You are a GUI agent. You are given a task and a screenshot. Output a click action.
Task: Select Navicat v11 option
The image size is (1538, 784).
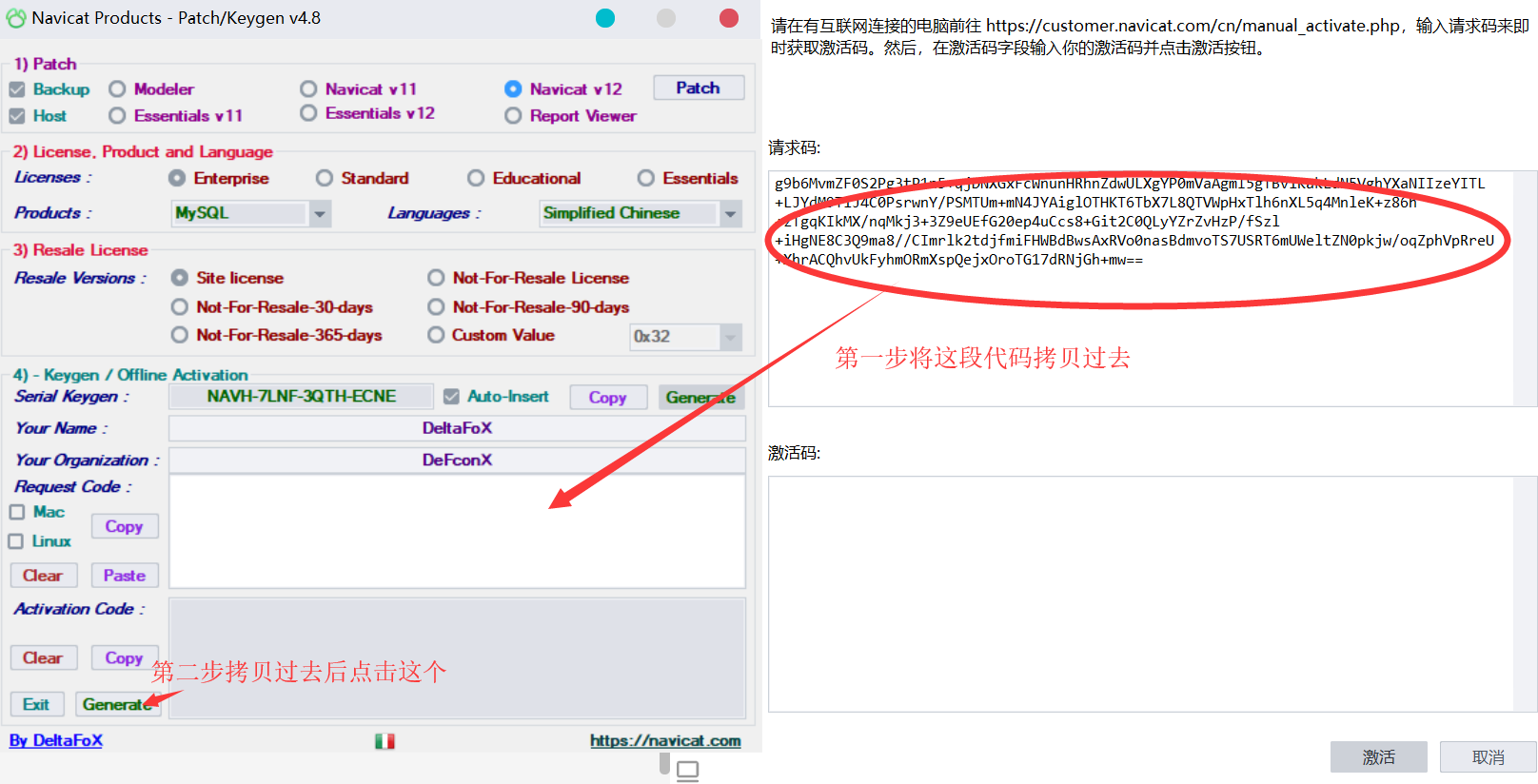point(308,89)
